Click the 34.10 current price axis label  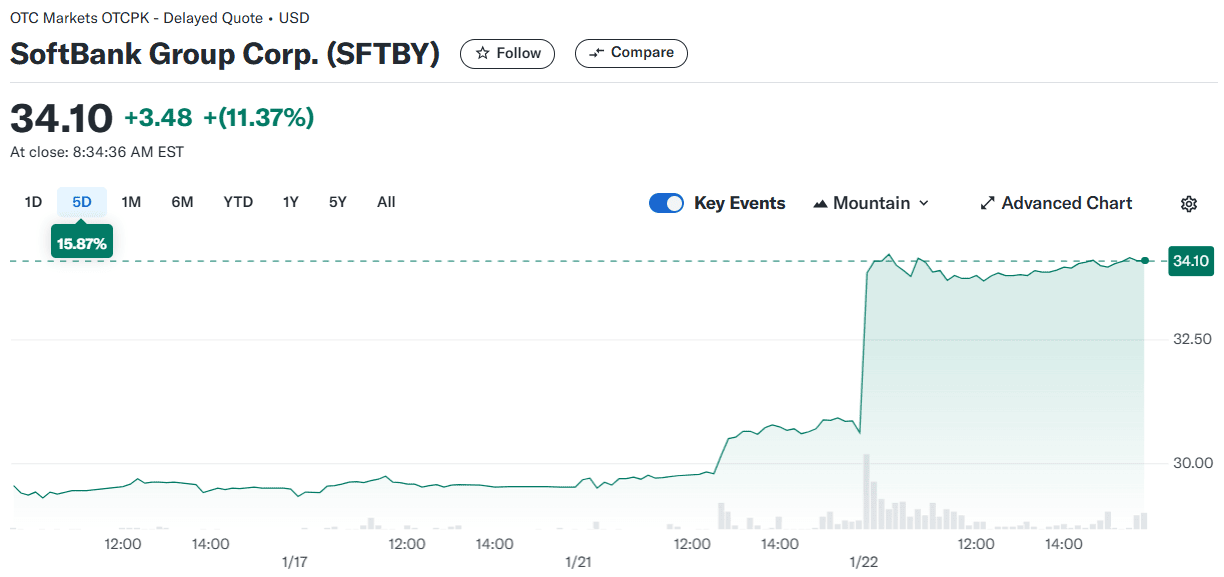(x=1190, y=261)
